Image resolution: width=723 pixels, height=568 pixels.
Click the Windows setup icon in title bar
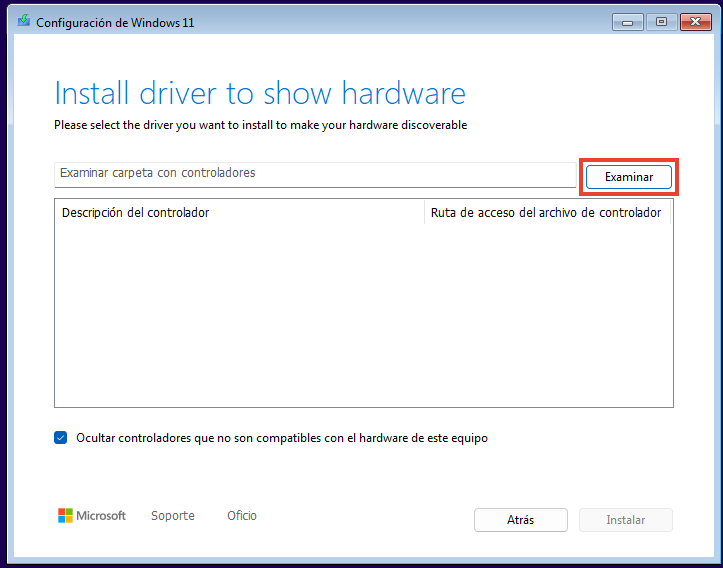tap(23, 22)
